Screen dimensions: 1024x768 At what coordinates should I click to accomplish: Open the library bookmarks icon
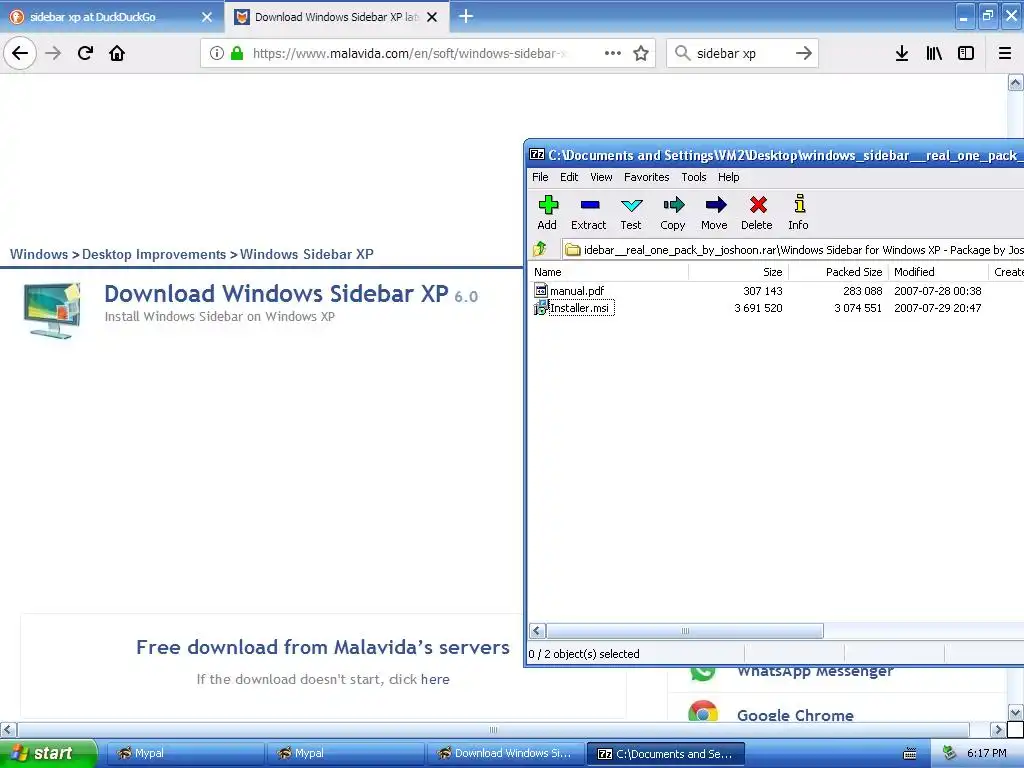click(x=934, y=53)
